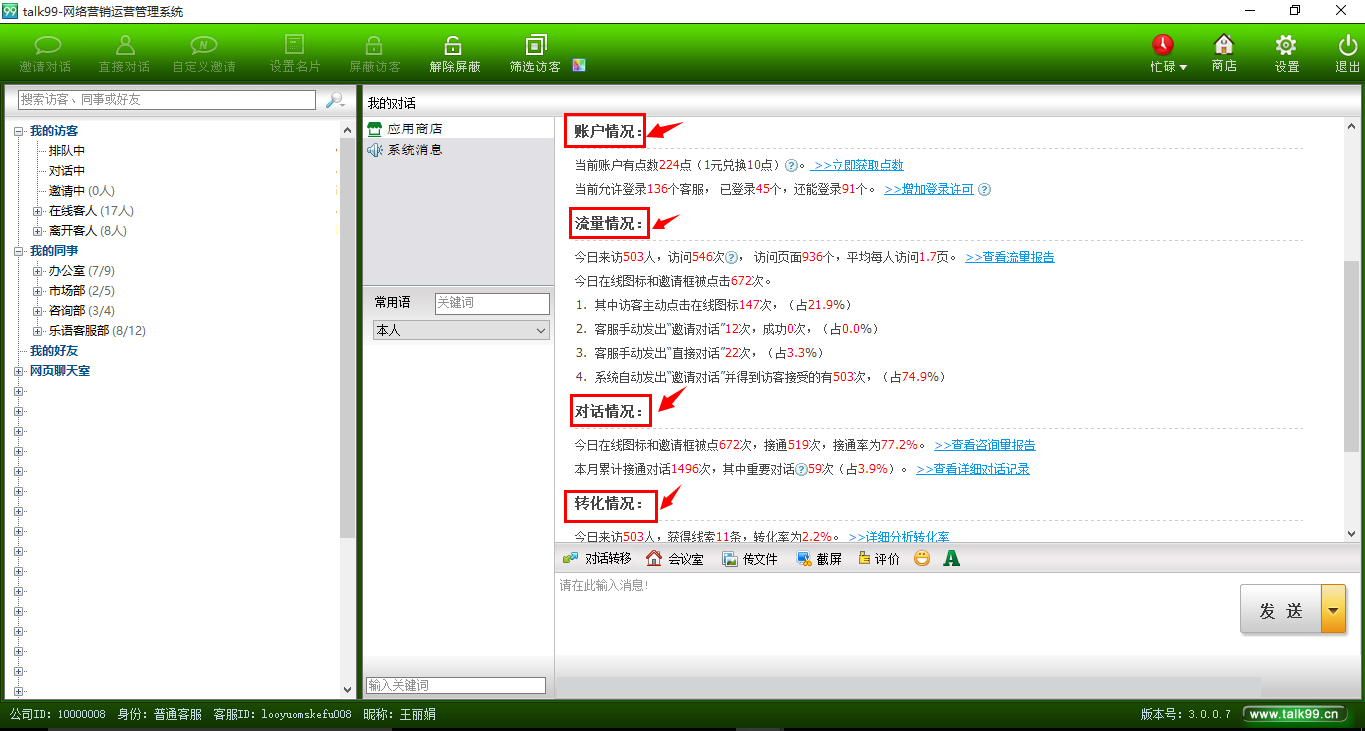Select 我的好友 tree item
This screenshot has width=1365, height=731.
click(54, 351)
